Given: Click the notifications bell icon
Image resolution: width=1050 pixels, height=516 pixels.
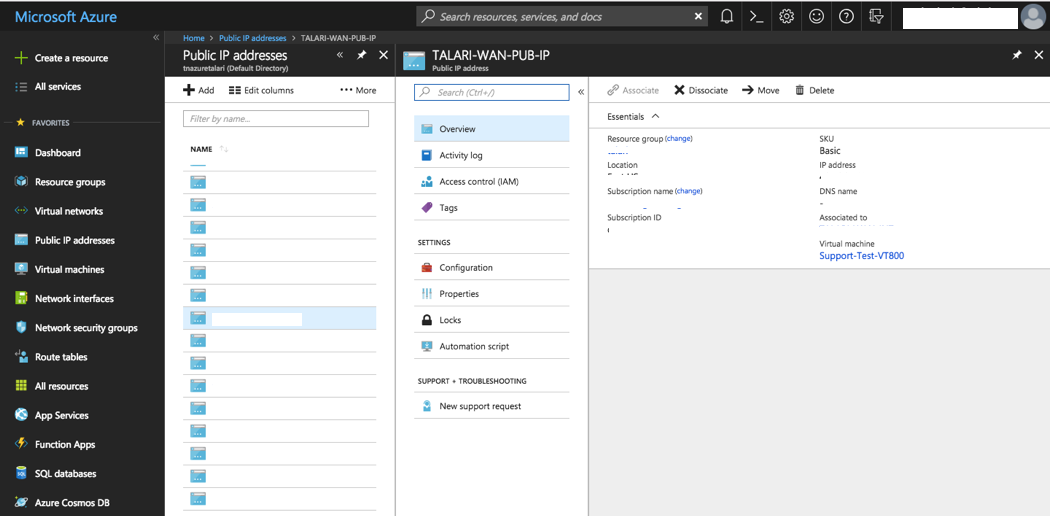Looking at the screenshot, I should (727, 16).
